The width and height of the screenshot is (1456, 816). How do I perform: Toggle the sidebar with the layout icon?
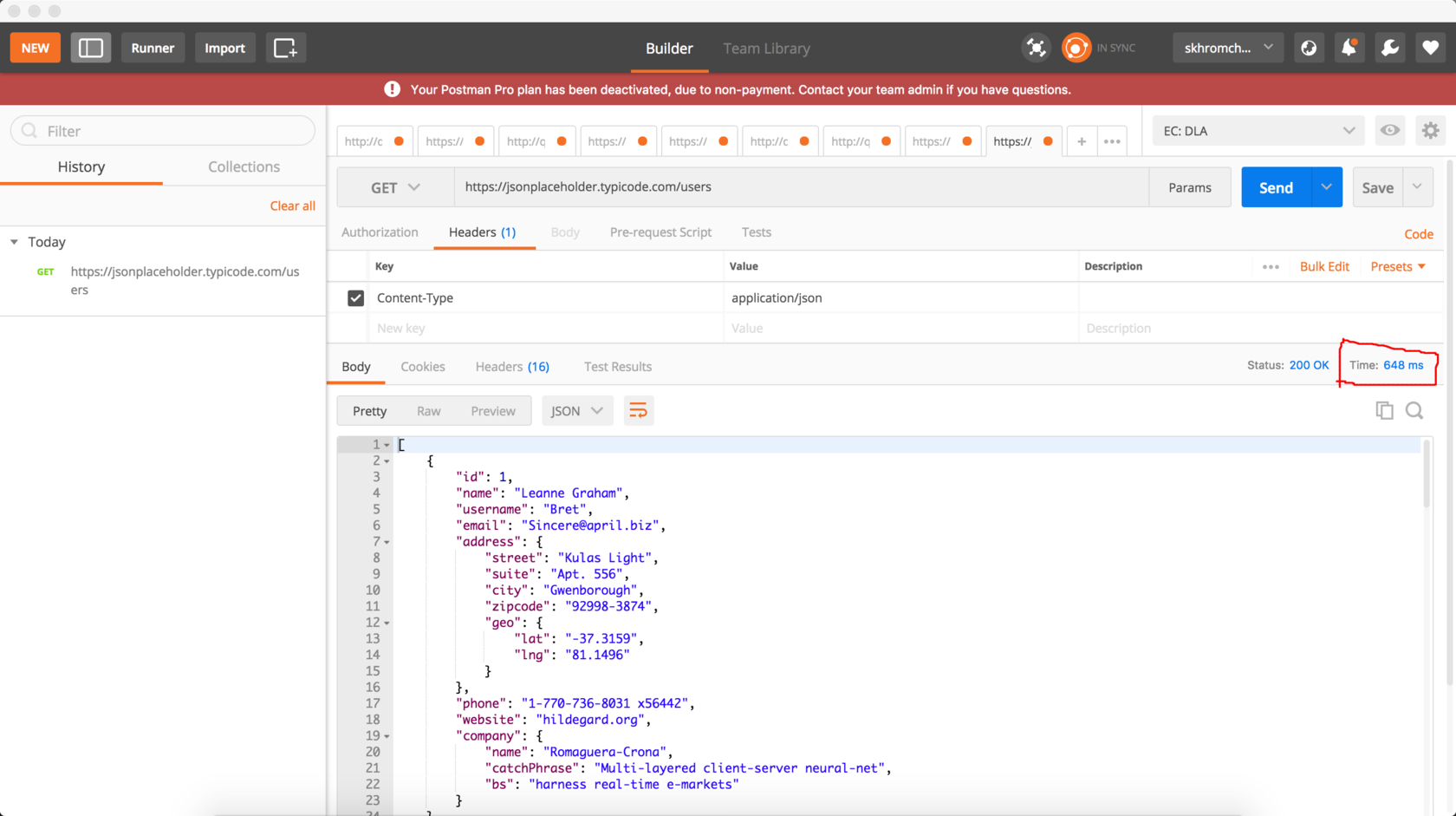91,48
